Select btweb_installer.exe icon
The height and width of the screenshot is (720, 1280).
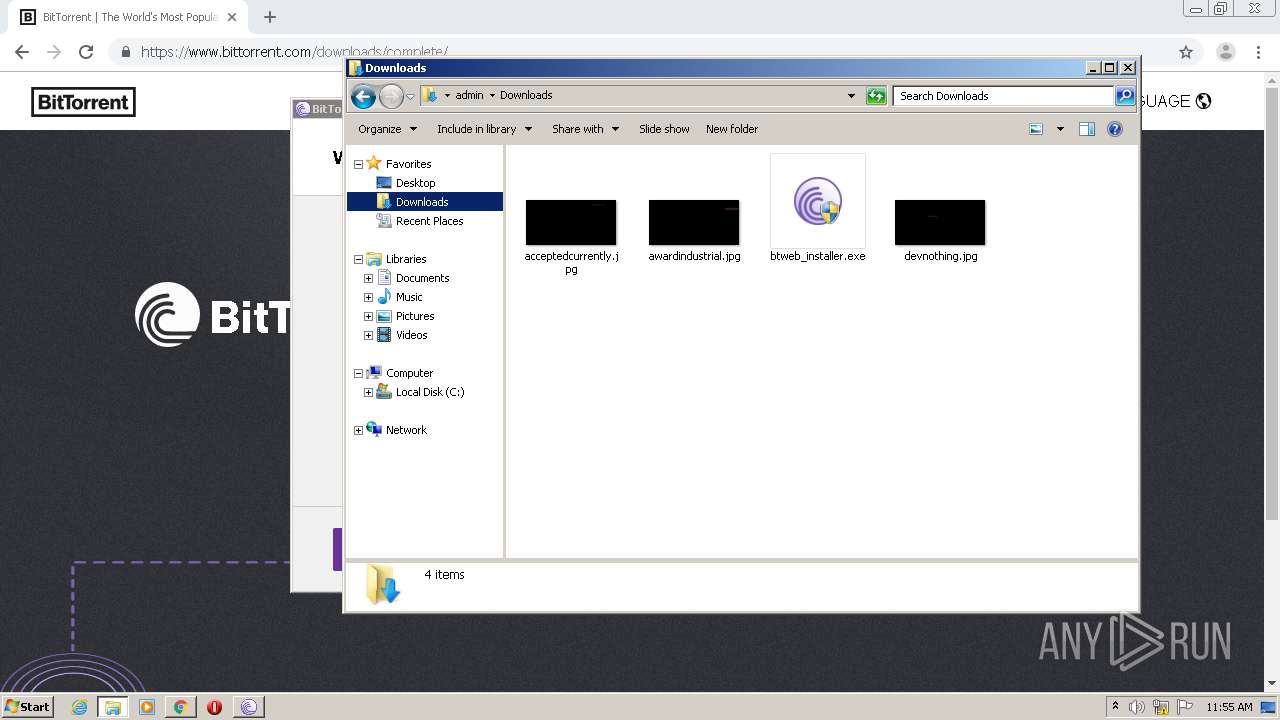click(x=818, y=201)
